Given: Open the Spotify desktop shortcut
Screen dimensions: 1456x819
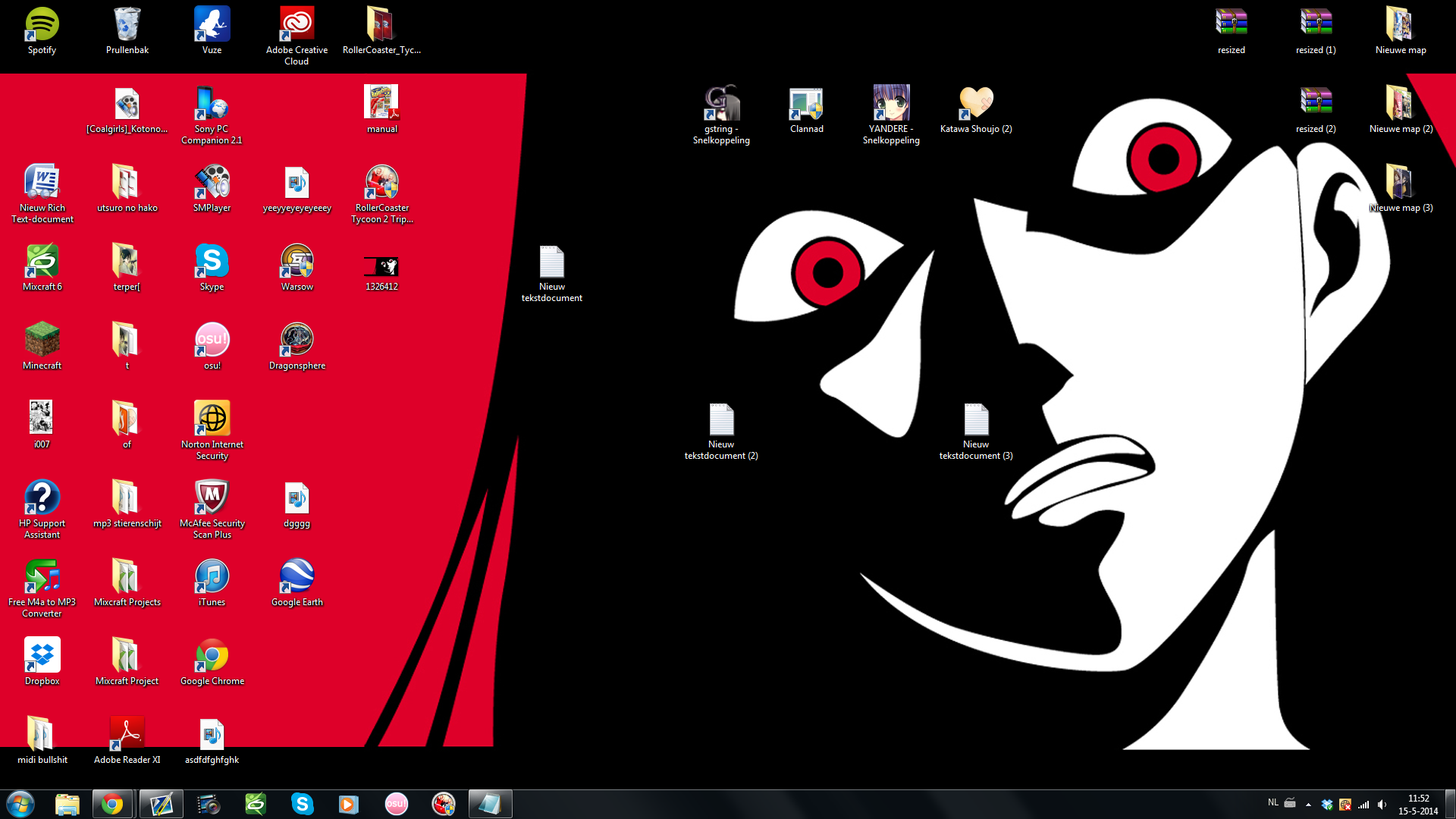Looking at the screenshot, I should (42, 26).
